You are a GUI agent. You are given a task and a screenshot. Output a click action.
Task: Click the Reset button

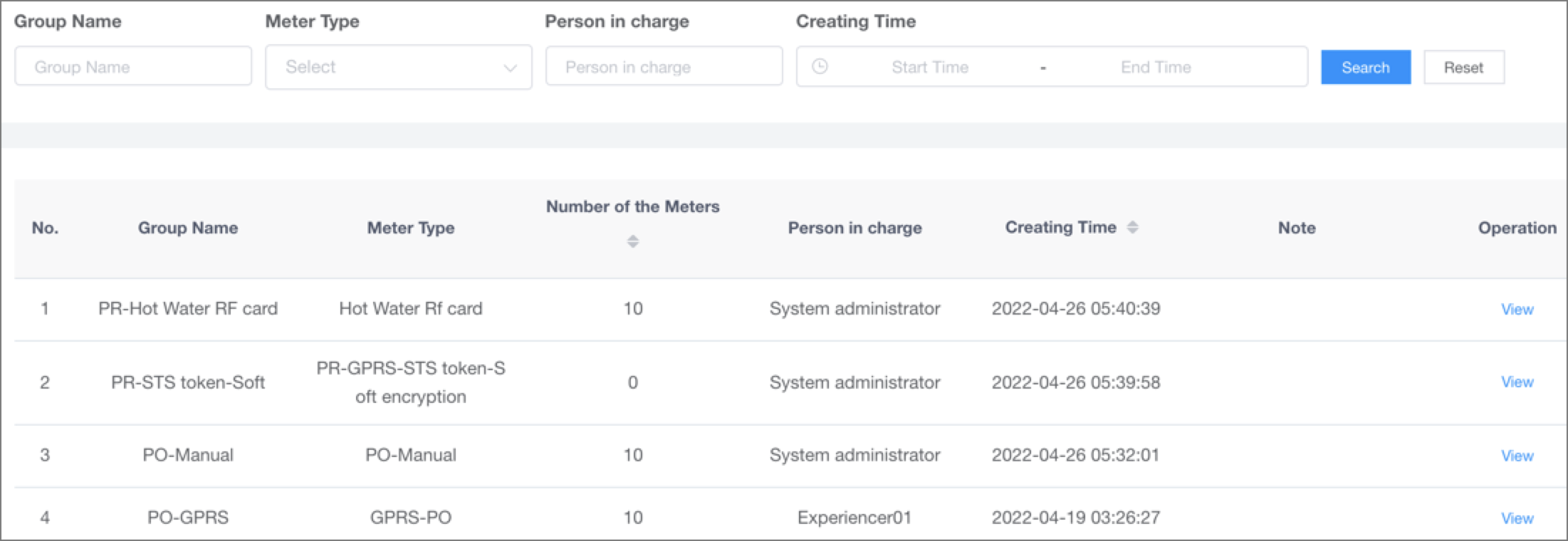[x=1463, y=67]
